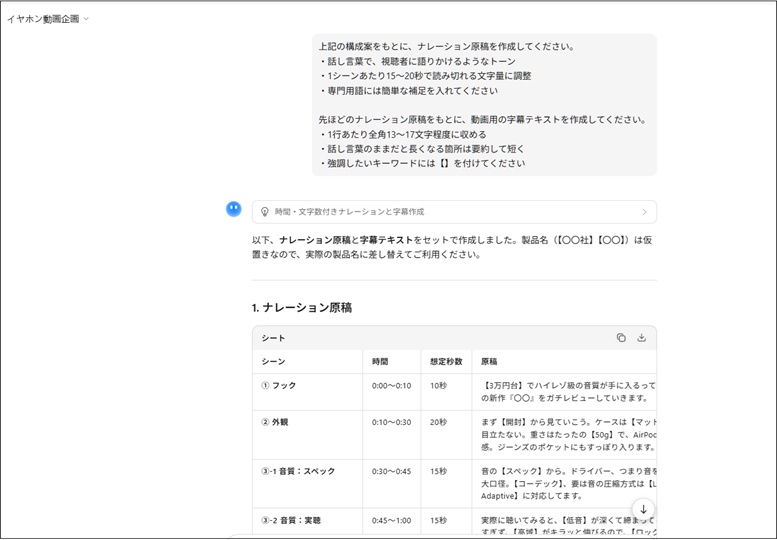Click the lightbulb icon in thinking summary
777x540 pixels.
(x=265, y=212)
